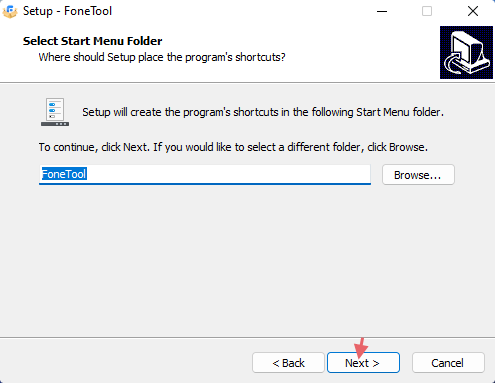Screen dimensions: 495x383
Task: Click the highlighted FoneTool text in field
Action: 64,174
